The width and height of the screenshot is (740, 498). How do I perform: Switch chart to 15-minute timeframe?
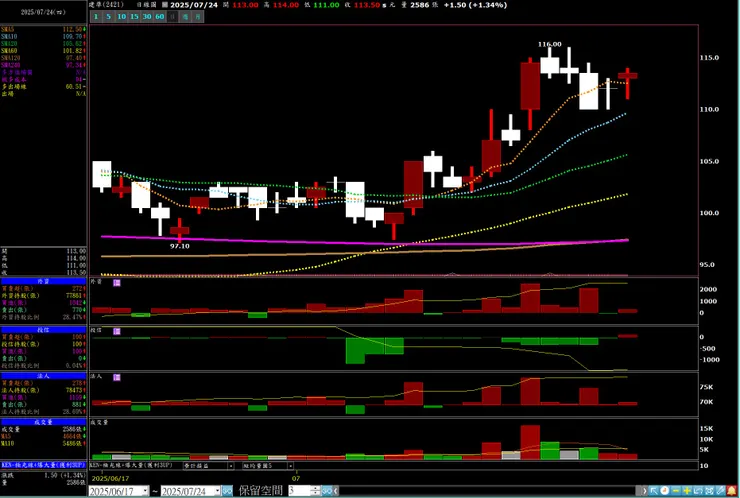pos(134,17)
